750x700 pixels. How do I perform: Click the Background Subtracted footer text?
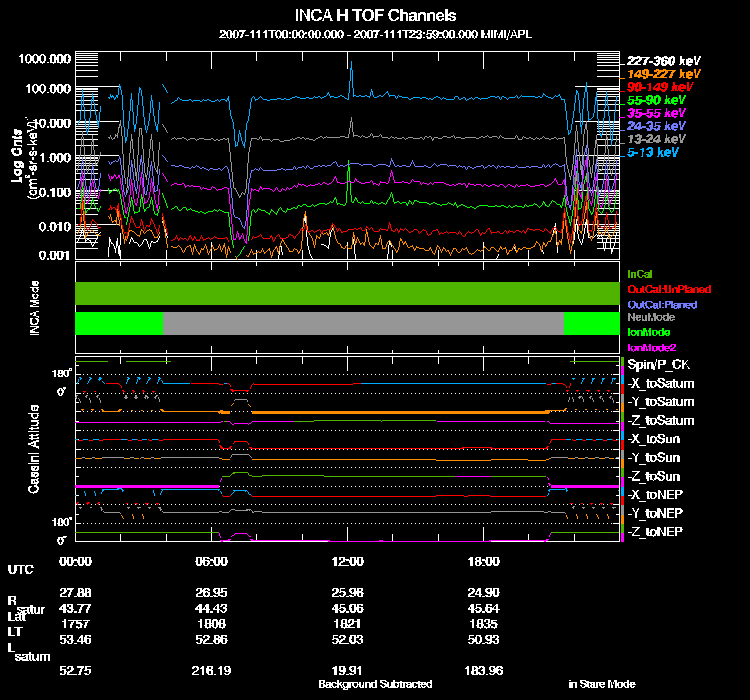tap(375, 684)
